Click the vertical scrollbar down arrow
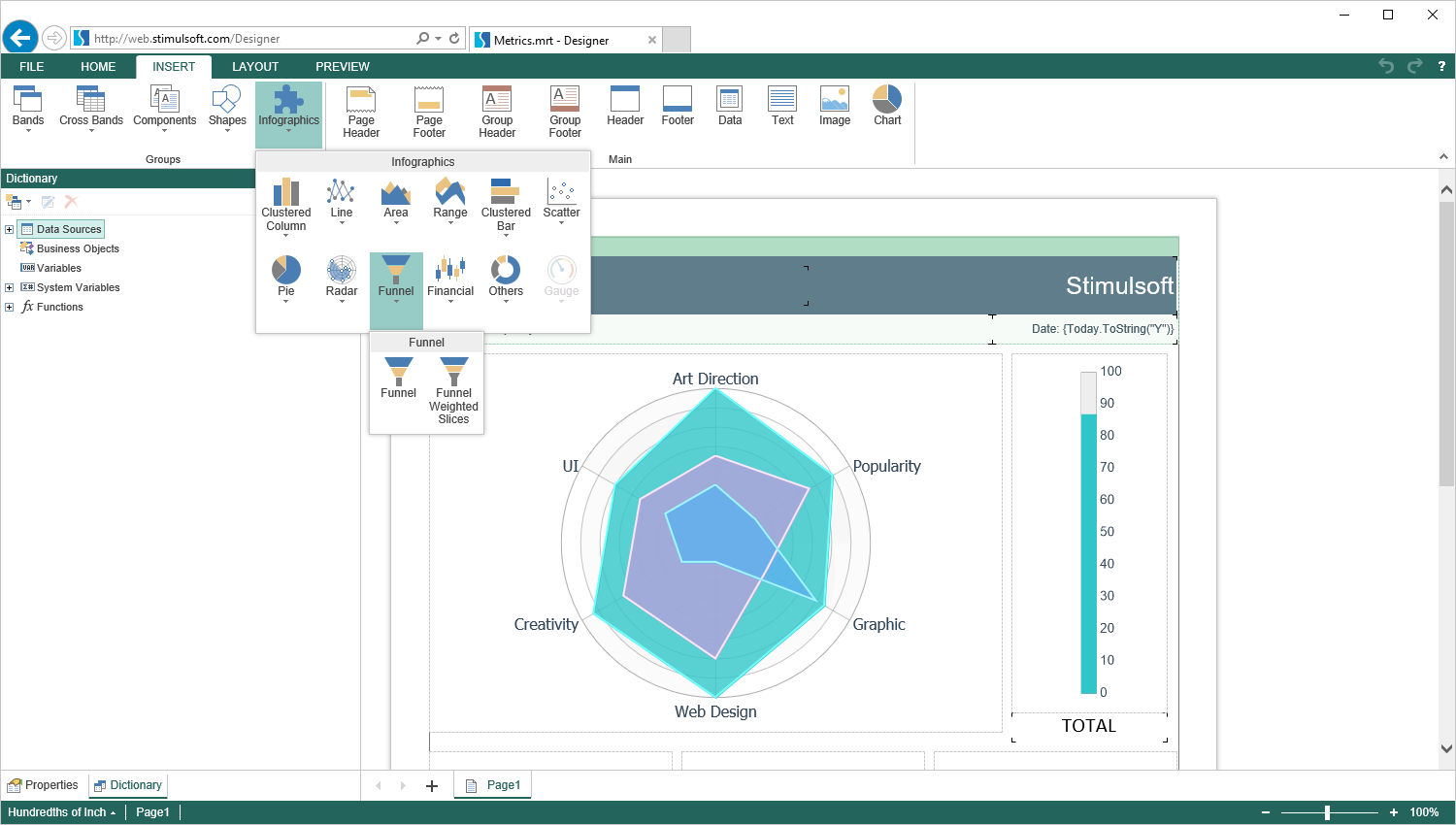The height and width of the screenshot is (825, 1456). (1446, 749)
